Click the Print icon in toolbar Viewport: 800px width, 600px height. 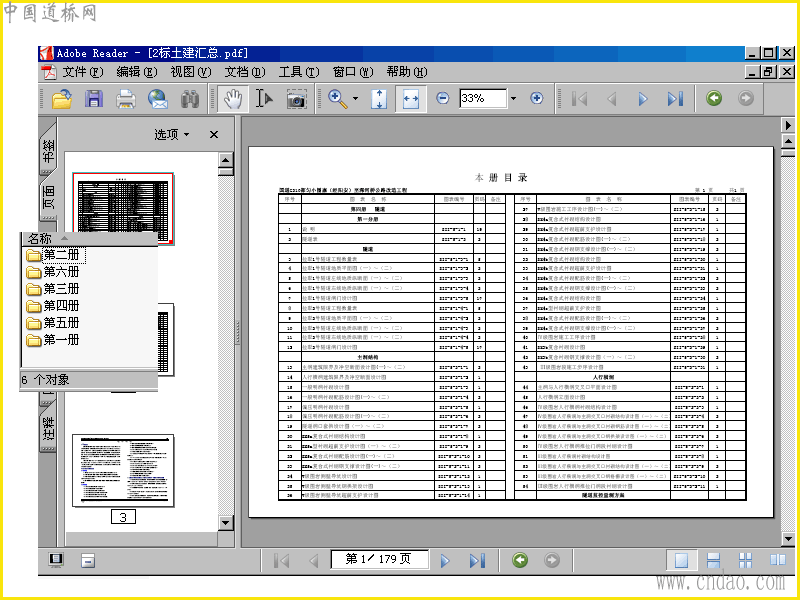[x=126, y=98]
